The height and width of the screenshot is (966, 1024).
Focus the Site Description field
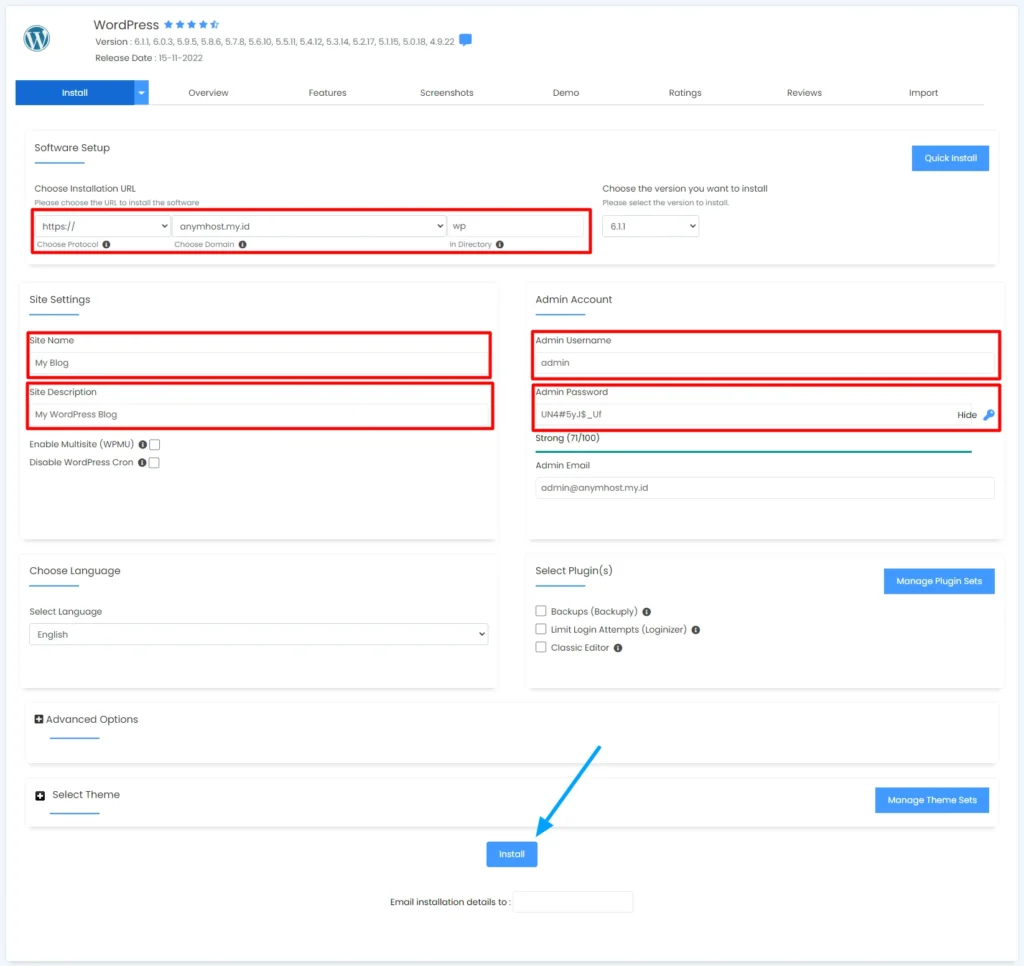click(259, 414)
